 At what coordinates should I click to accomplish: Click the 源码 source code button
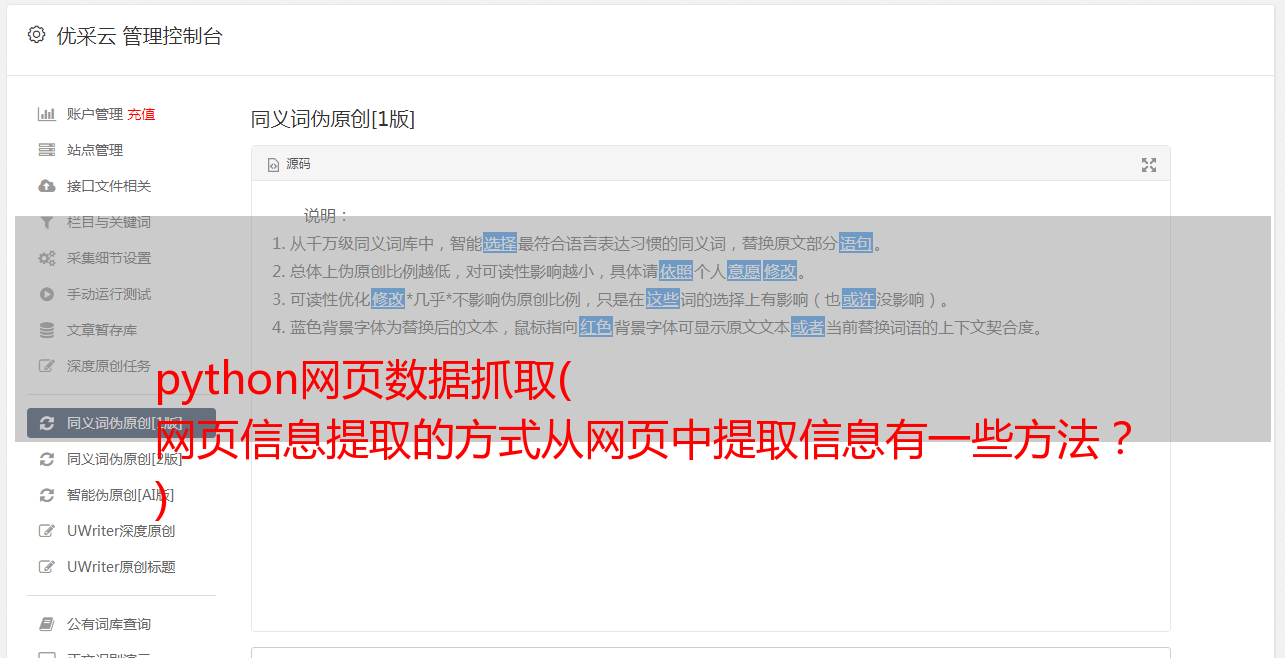tap(289, 164)
